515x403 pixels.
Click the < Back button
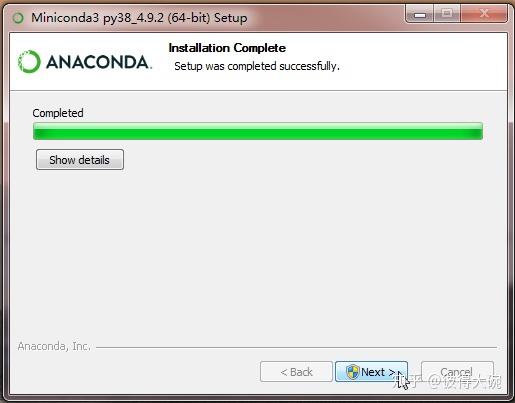pyautogui.click(x=296, y=371)
